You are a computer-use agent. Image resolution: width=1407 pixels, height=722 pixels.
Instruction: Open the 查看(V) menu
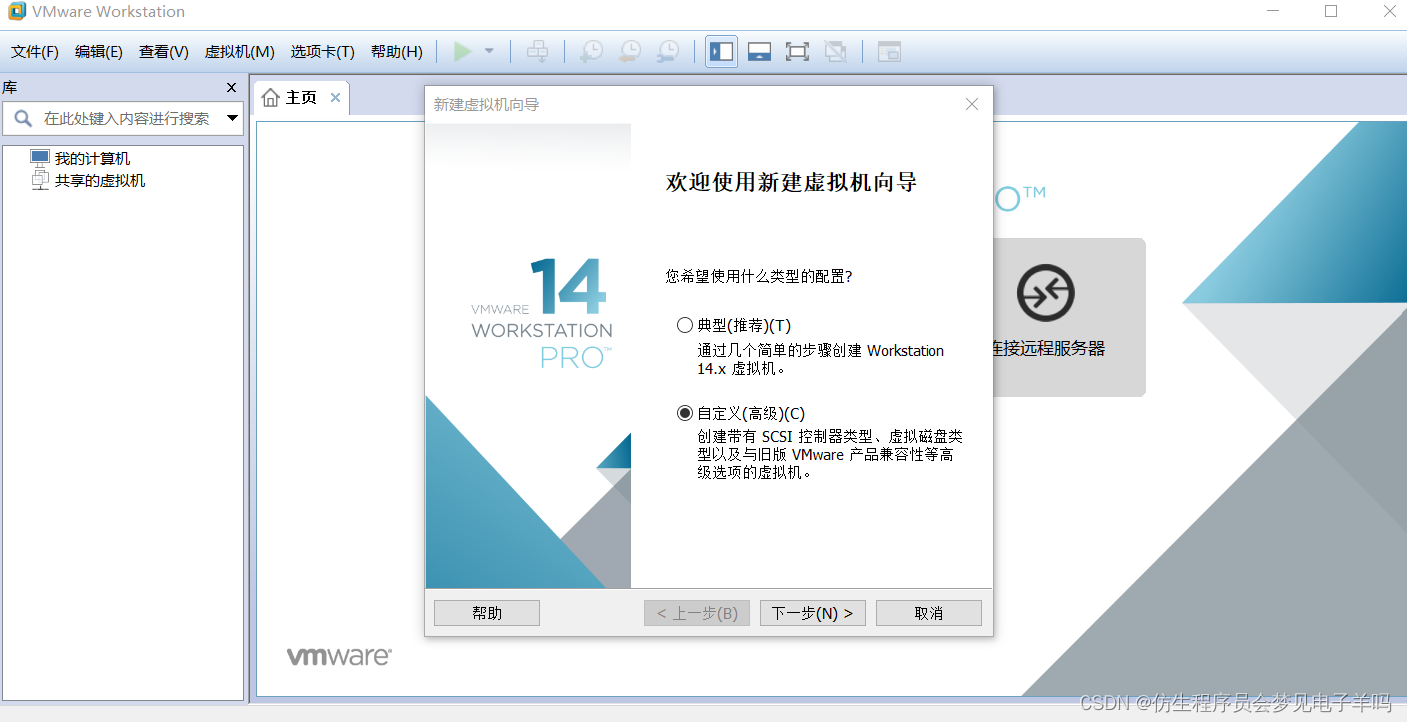[164, 51]
